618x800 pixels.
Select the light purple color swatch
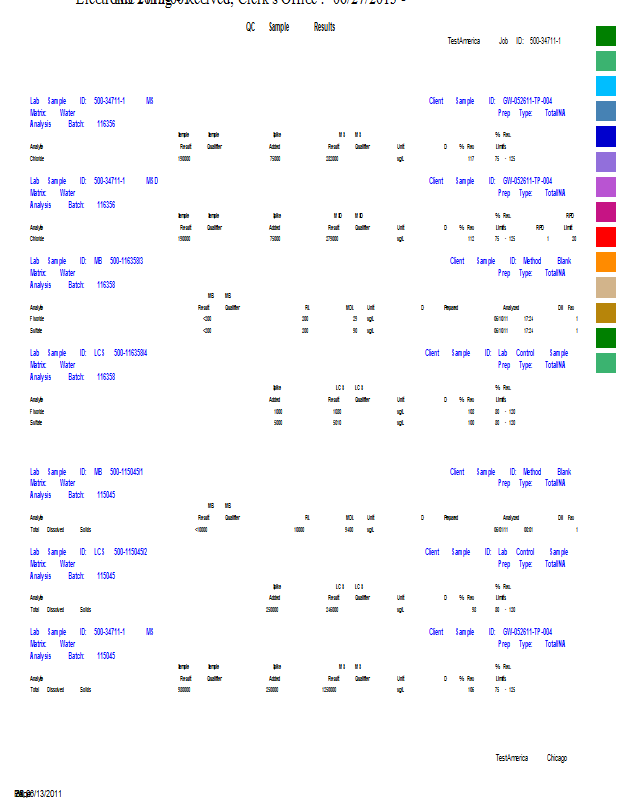606,162
